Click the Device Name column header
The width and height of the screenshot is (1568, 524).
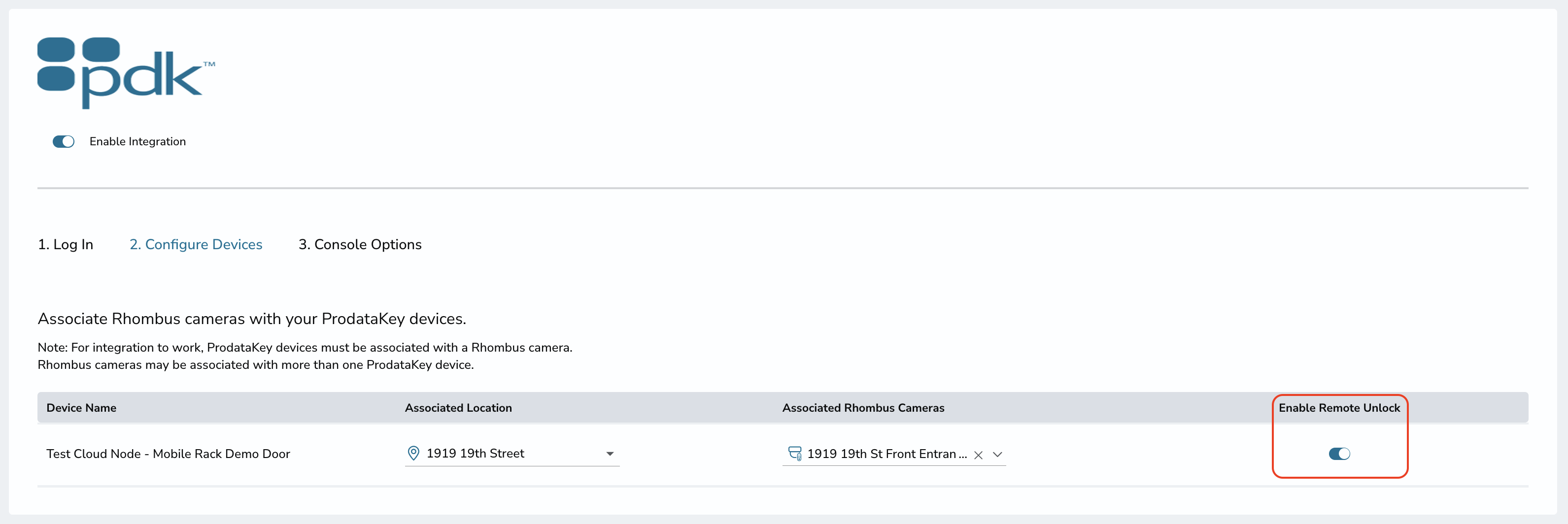pos(82,408)
